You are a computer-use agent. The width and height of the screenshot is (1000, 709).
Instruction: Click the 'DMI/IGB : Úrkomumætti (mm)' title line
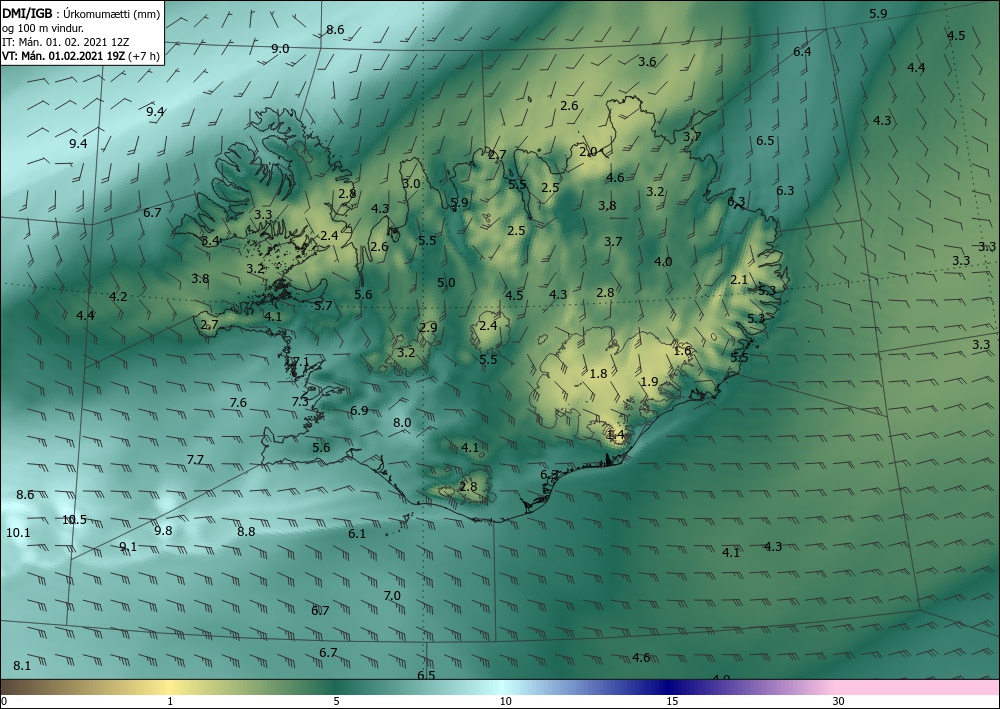[81, 13]
